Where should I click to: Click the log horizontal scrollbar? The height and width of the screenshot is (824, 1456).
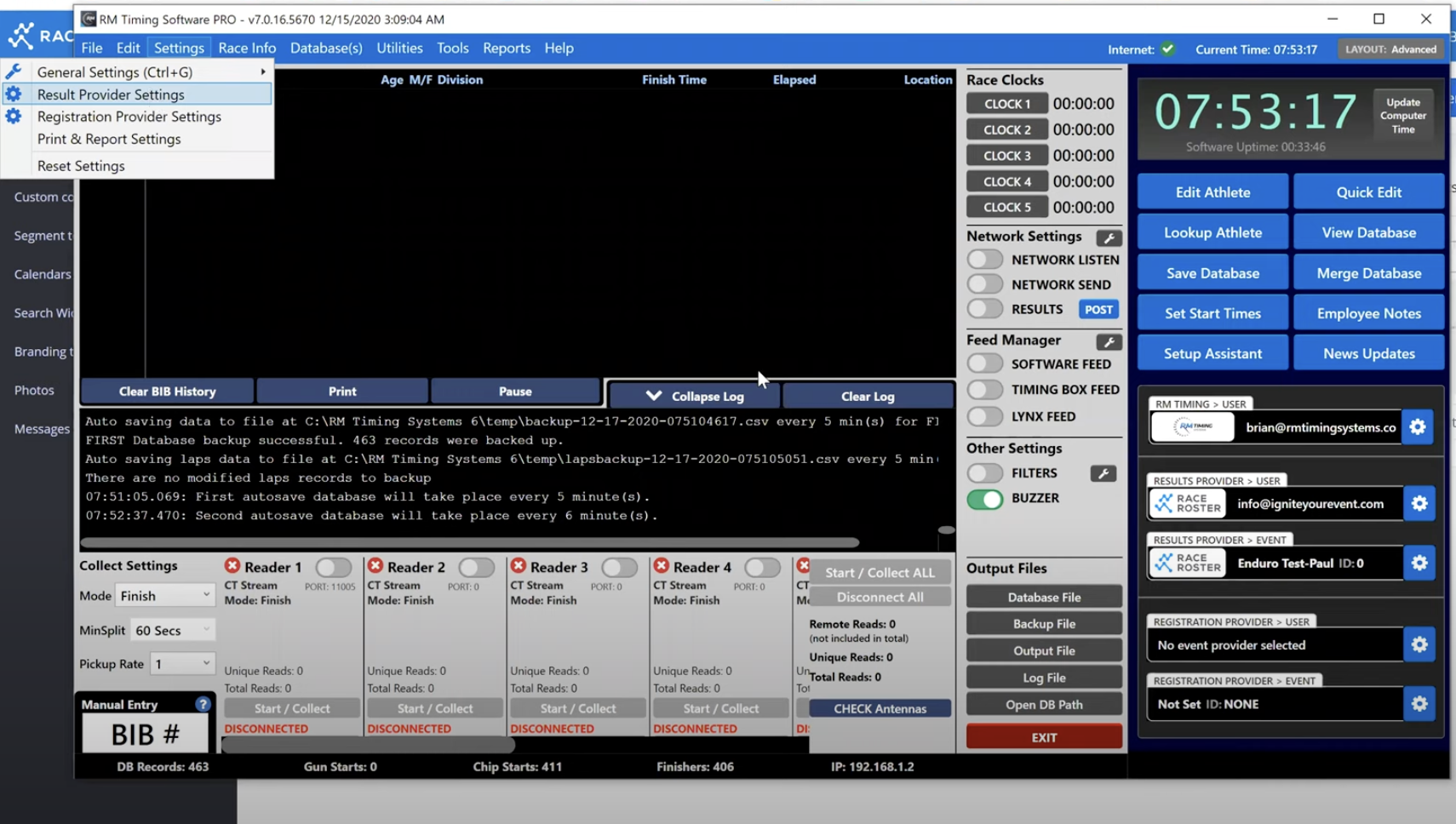coord(470,542)
